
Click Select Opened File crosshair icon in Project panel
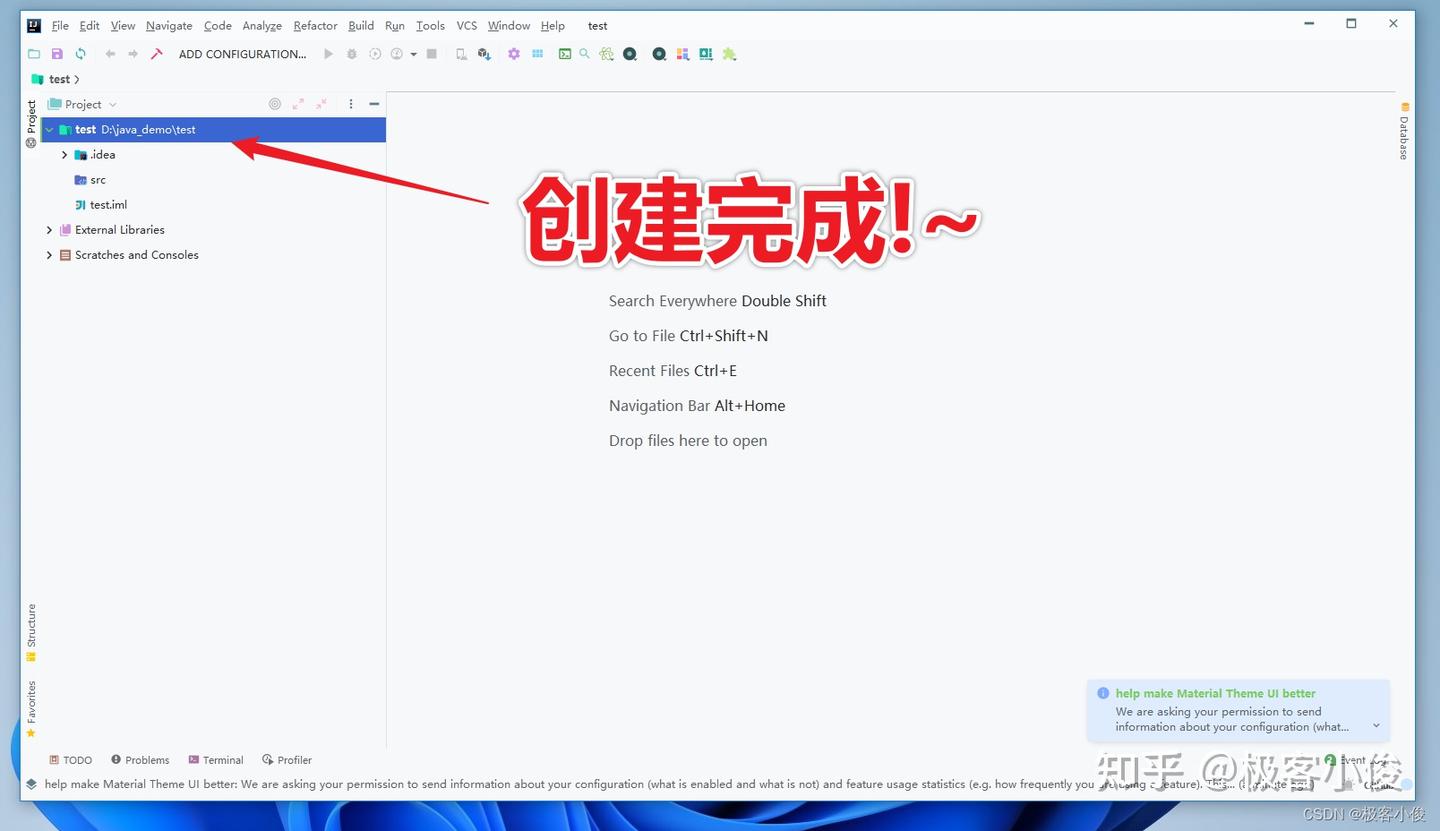coord(275,104)
